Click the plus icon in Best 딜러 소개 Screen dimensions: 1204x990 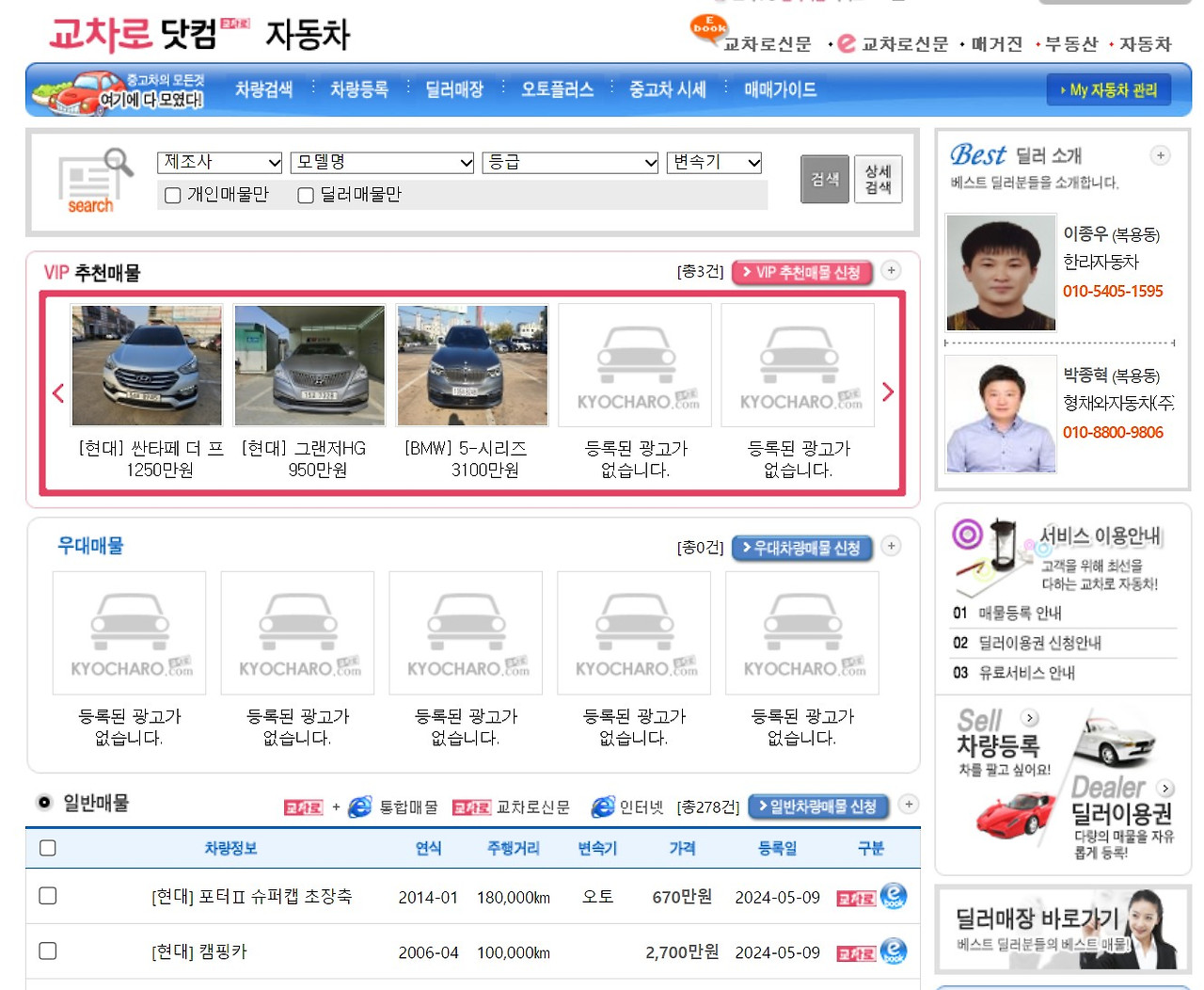click(1161, 155)
